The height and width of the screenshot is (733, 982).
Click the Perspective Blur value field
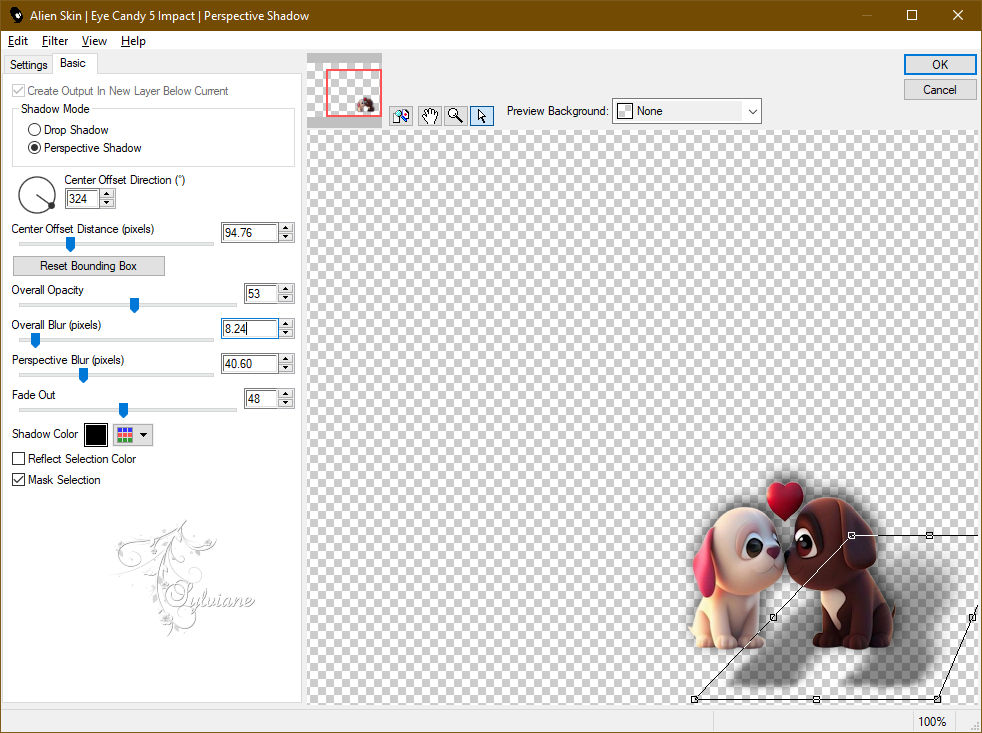249,363
